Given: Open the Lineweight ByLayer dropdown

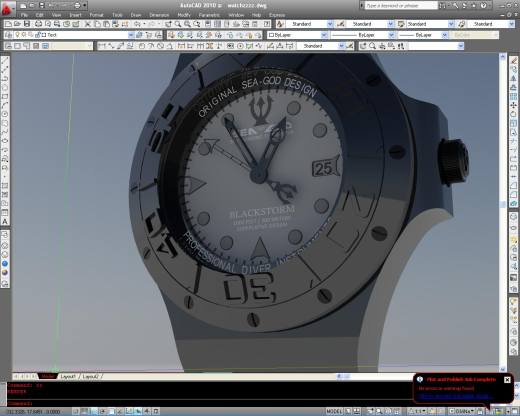Looking at the screenshot, I should [x=445, y=35].
